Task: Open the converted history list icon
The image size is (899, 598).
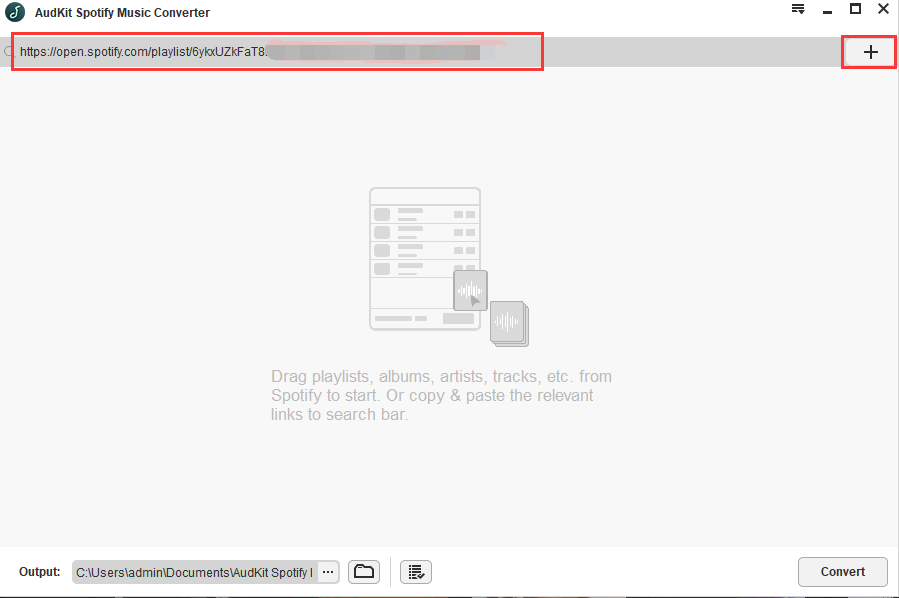Action: (x=416, y=572)
